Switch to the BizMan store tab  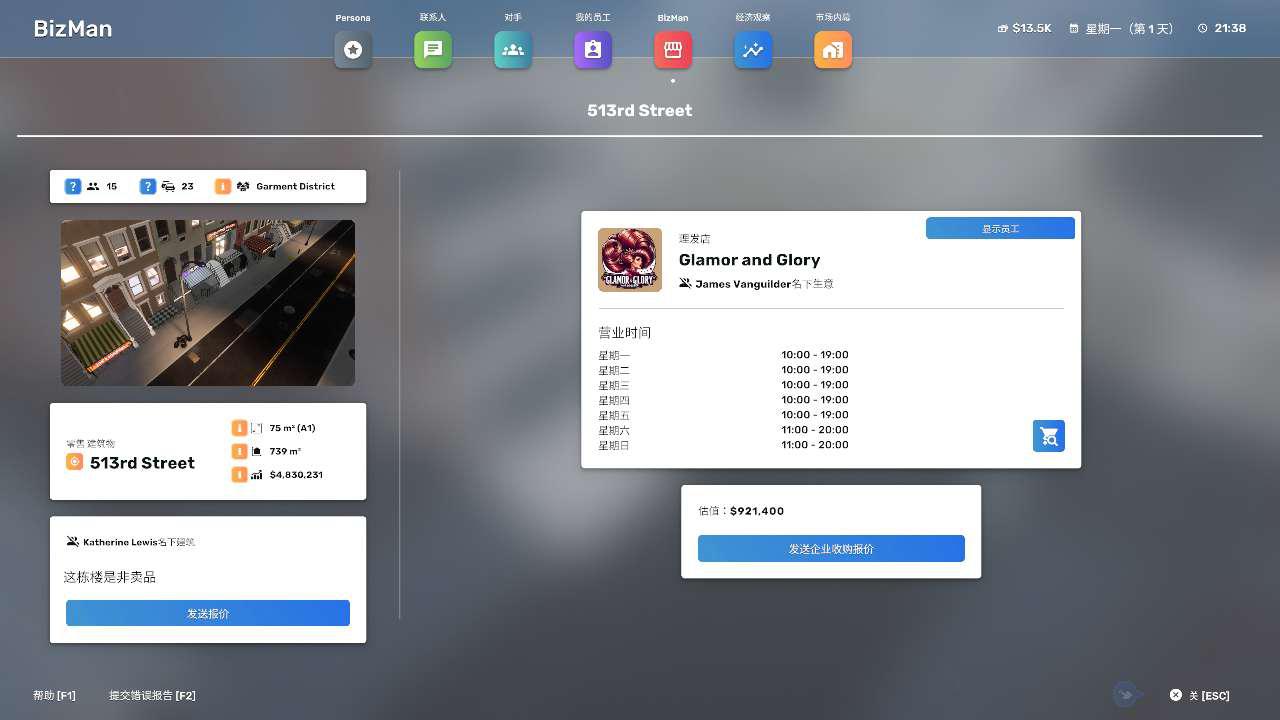(x=673, y=50)
